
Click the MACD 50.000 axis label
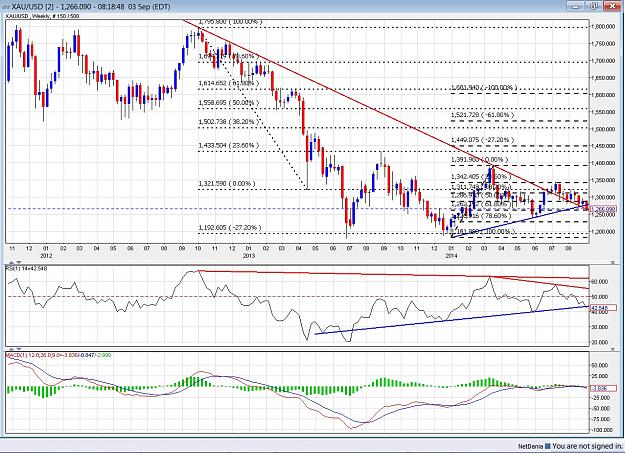coord(600,365)
